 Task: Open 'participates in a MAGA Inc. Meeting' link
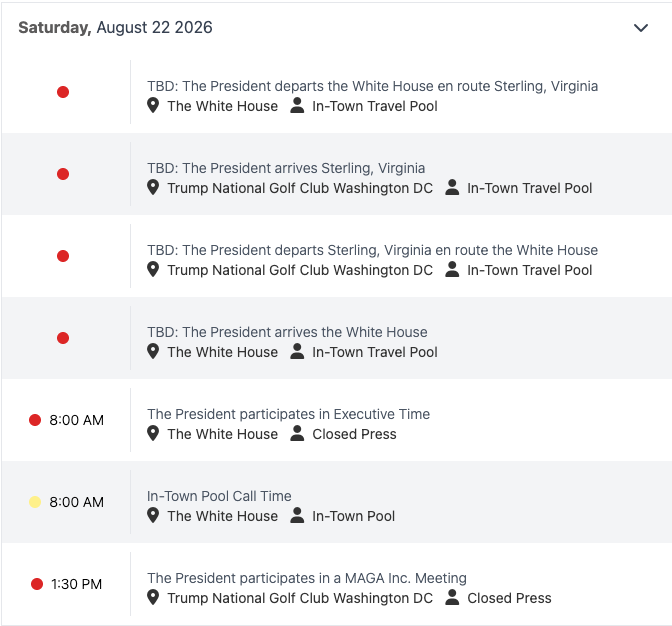(307, 578)
